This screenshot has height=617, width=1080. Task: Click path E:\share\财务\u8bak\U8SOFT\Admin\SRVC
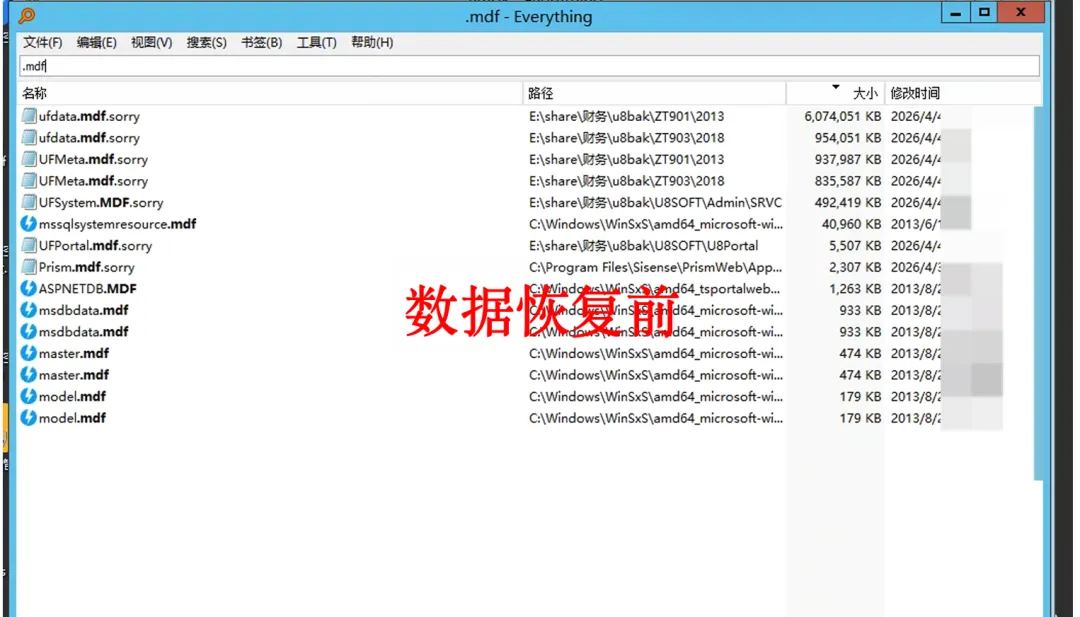point(655,202)
